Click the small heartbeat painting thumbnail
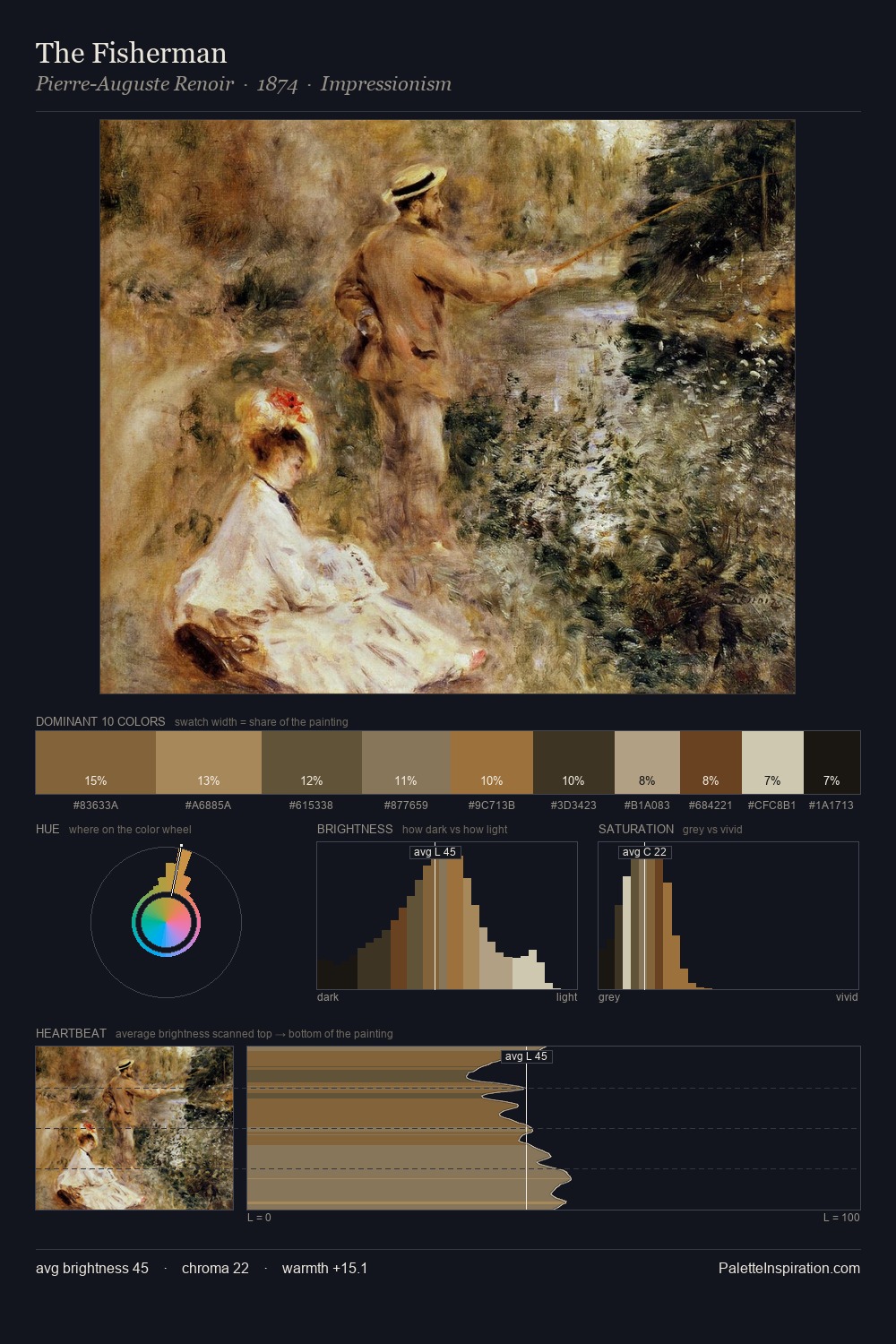The height and width of the screenshot is (1344, 896). click(x=134, y=1128)
